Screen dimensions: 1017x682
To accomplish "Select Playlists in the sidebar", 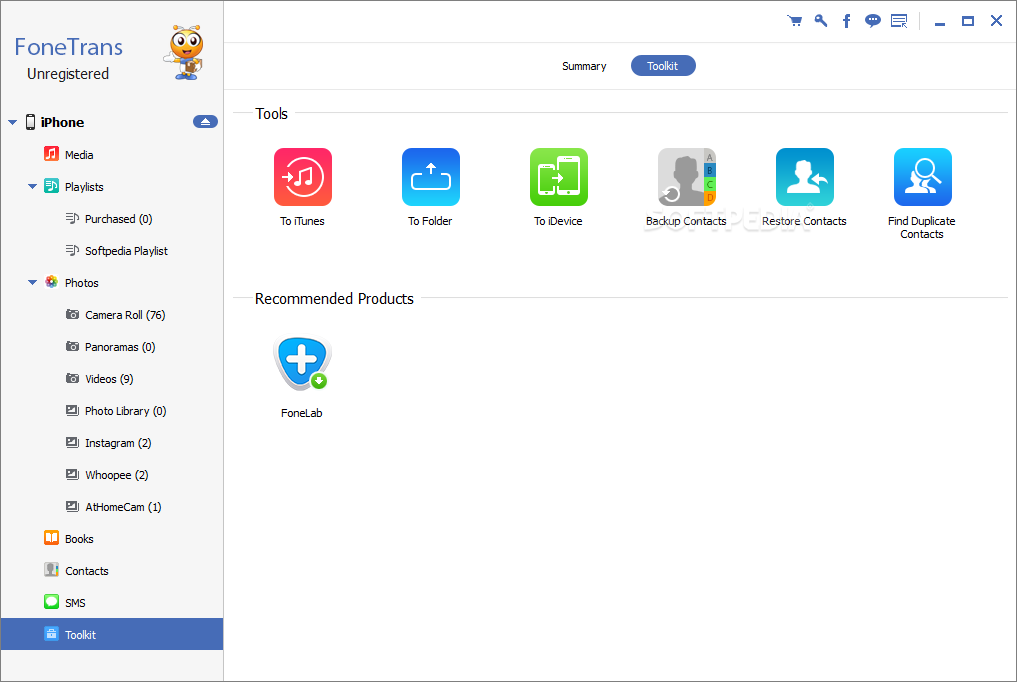I will coord(112,187).
